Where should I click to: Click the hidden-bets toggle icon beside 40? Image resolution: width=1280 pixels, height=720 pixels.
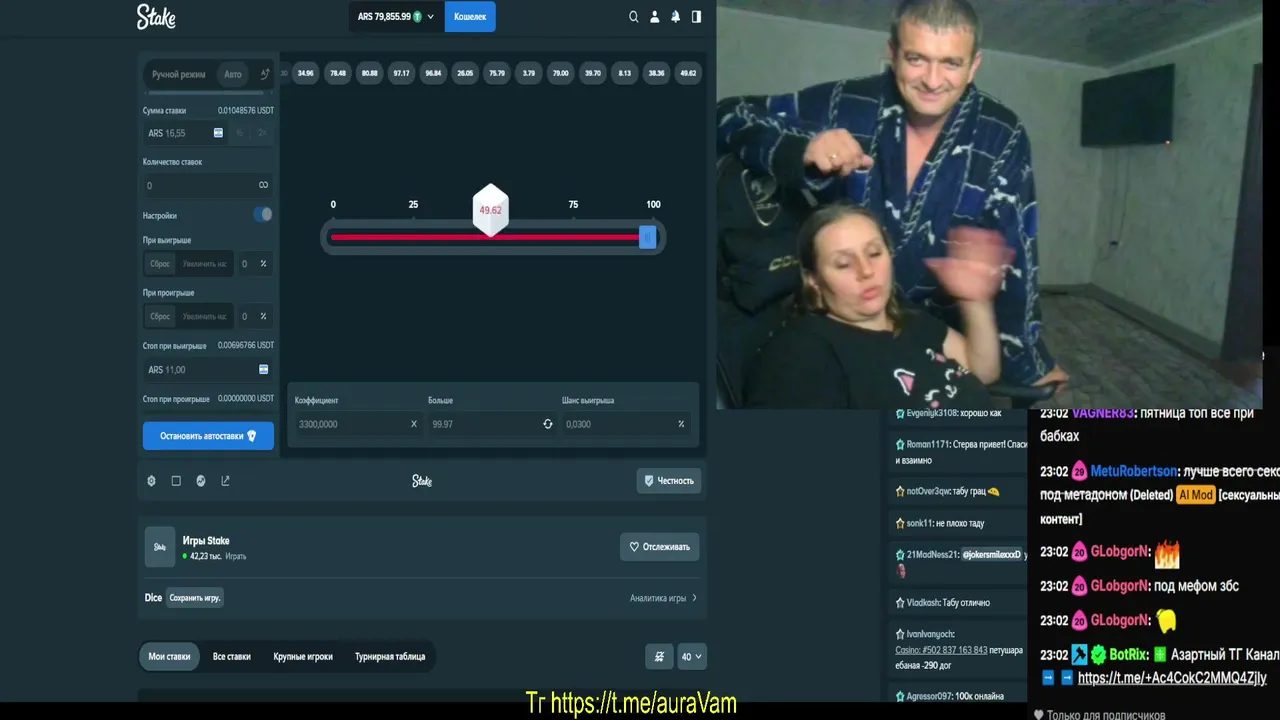pyautogui.click(x=659, y=657)
